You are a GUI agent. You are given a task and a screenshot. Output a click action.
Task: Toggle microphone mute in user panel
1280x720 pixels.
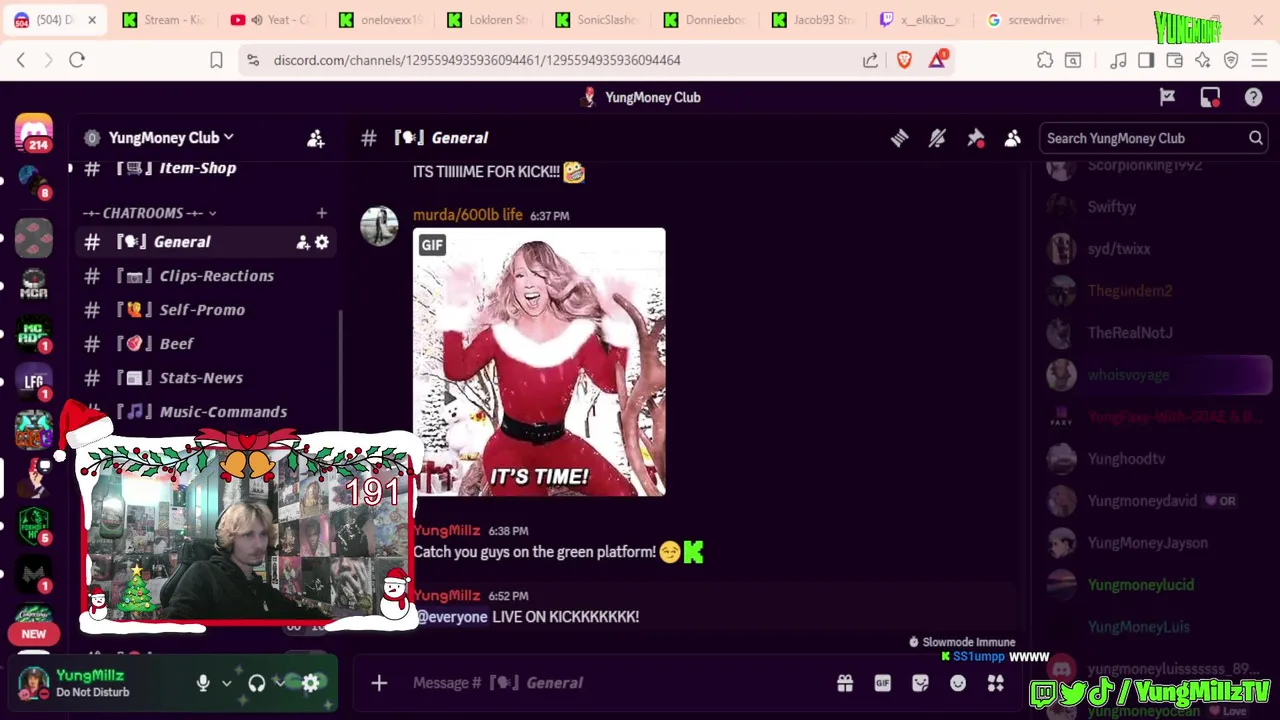click(203, 683)
